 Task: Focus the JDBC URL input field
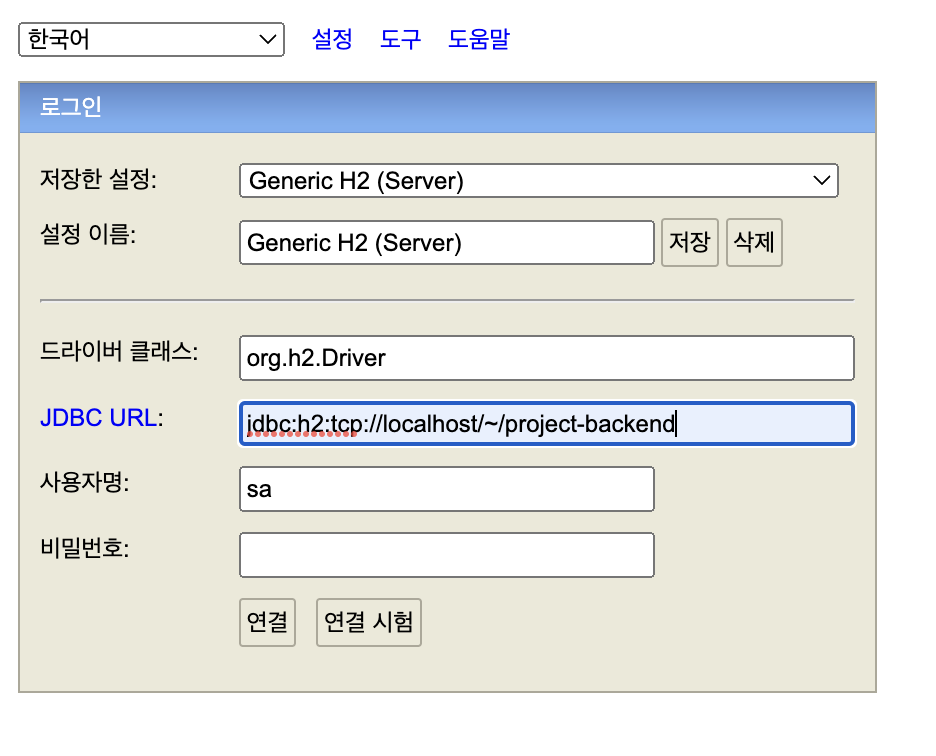point(547,423)
